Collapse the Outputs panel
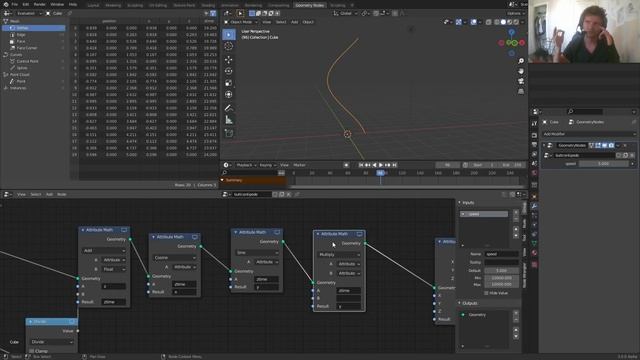Viewport: 640px width, 360px height. pos(459,303)
